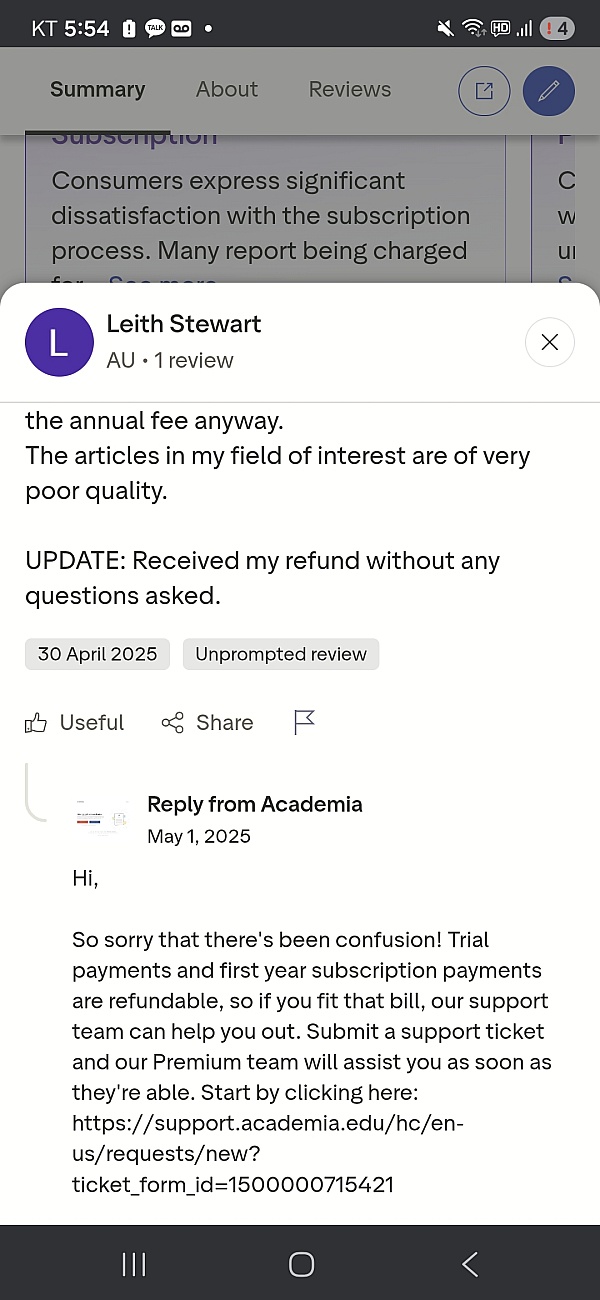Open Leith Stewart's purple avatar
Image resolution: width=600 pixels, height=1300 pixels.
click(59, 342)
